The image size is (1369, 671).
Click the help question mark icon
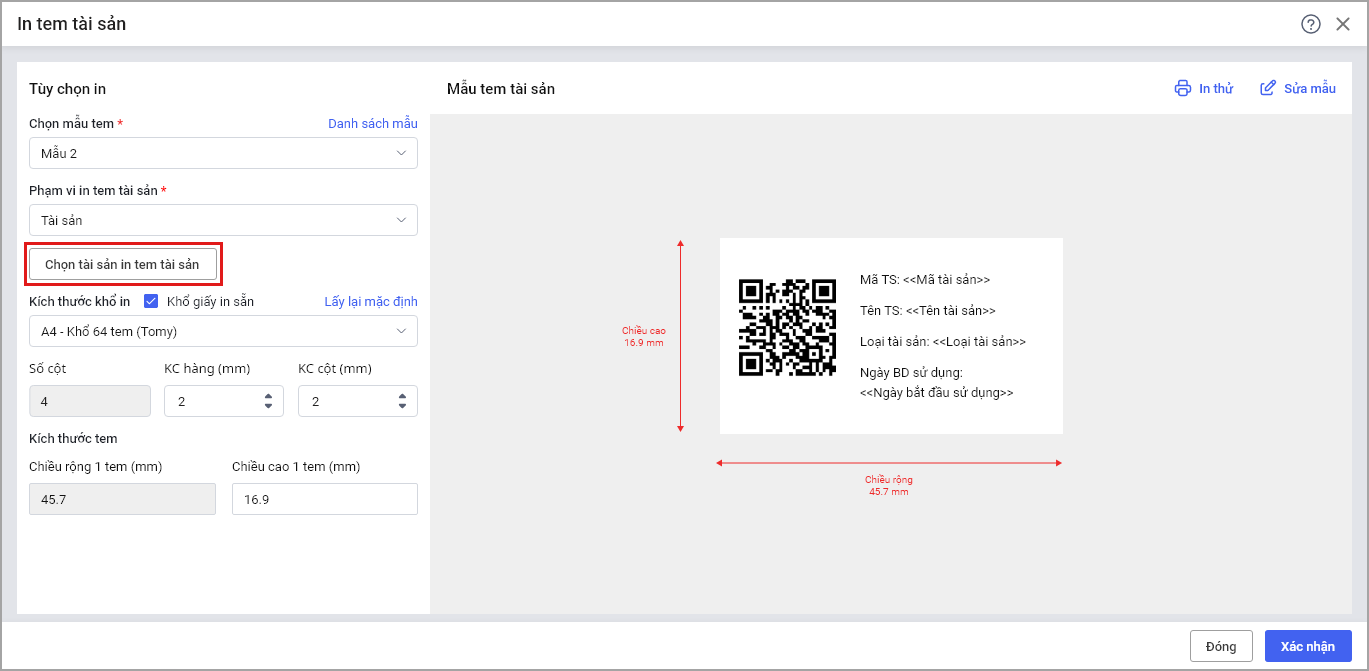click(1310, 24)
